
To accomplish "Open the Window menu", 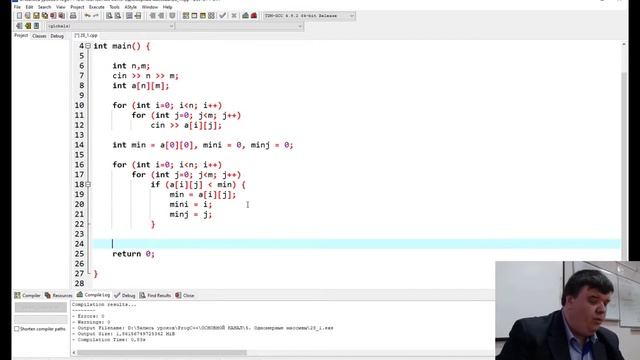I will pos(150,7).
